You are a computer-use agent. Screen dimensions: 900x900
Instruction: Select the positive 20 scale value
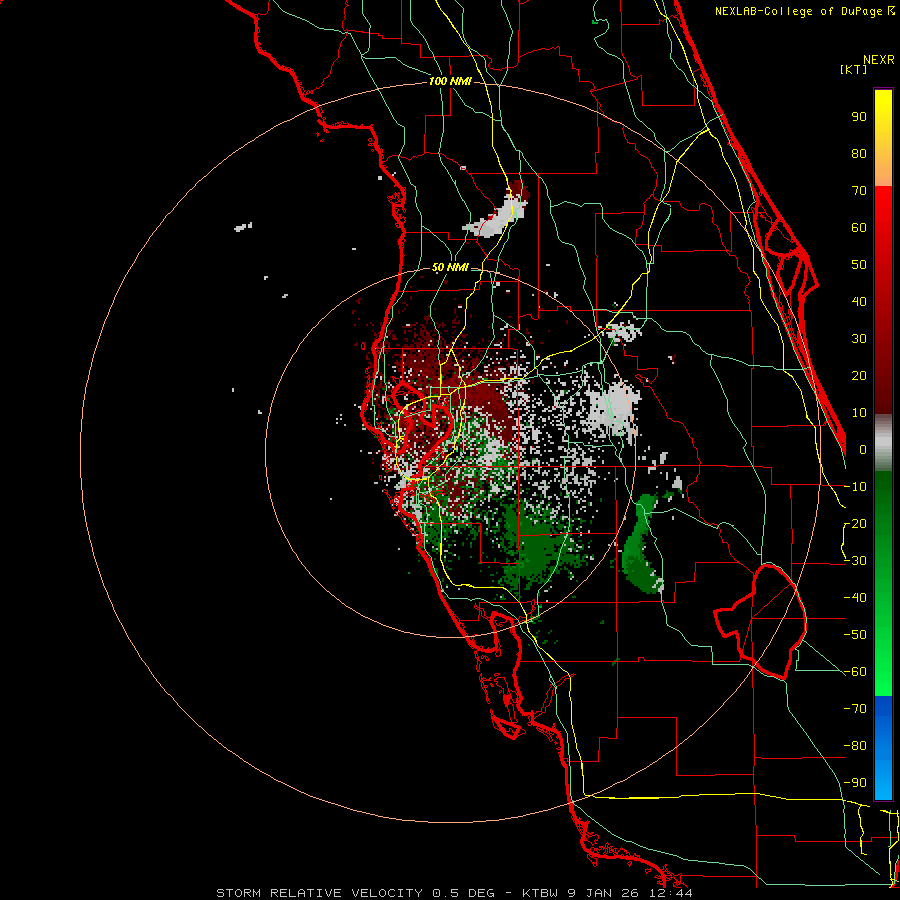(859, 376)
